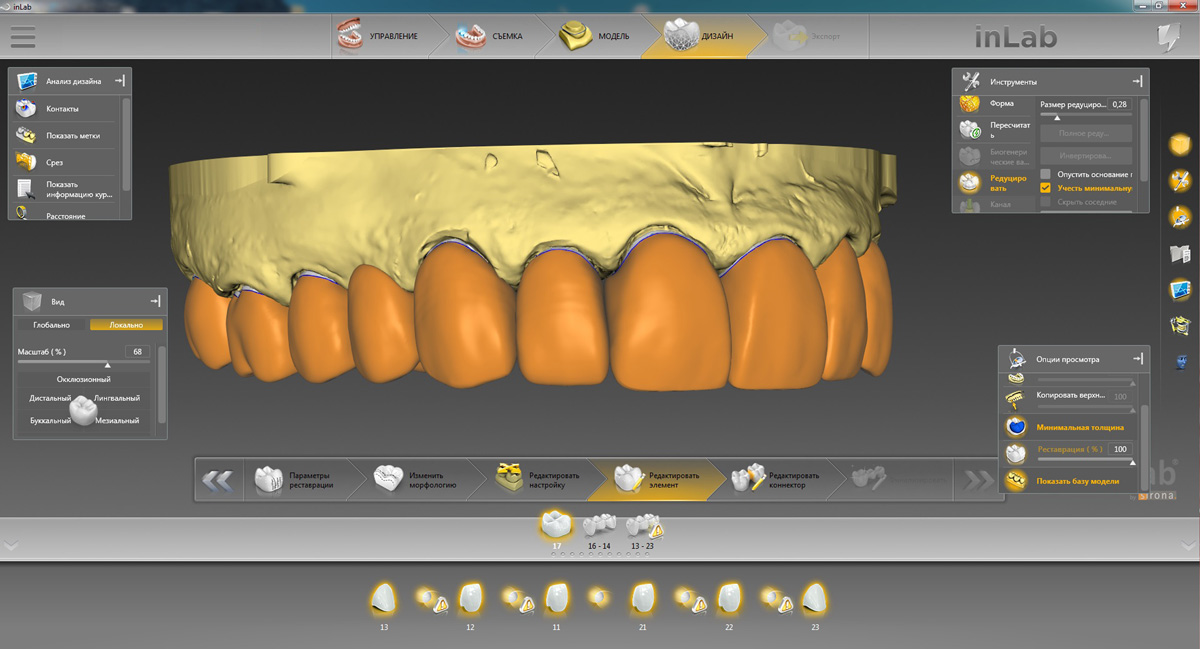Select the Расстояние distance tool

pyautogui.click(x=65, y=214)
